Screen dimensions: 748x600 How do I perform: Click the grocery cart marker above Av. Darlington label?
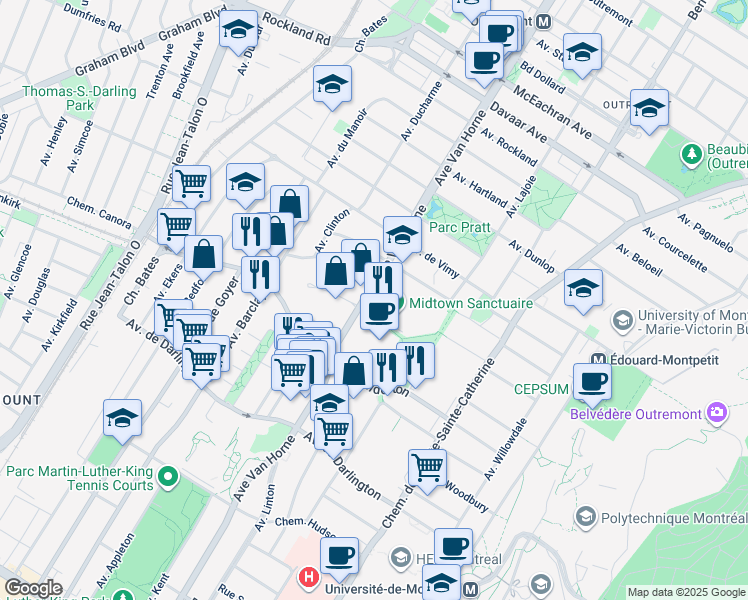(x=333, y=433)
